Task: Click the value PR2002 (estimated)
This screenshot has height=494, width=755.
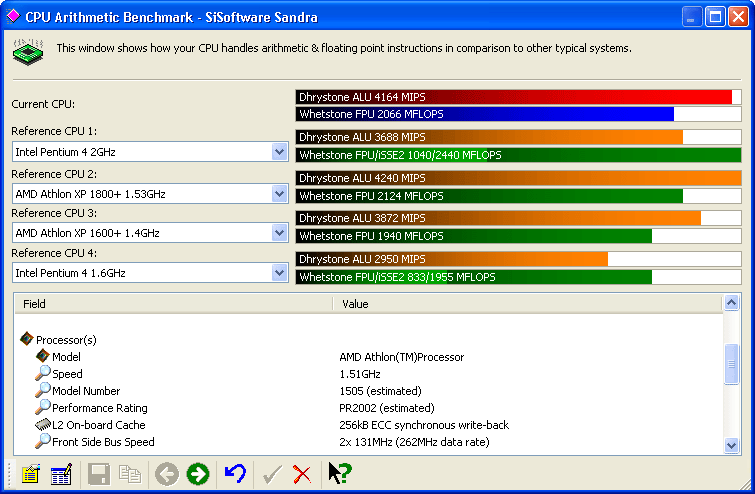Action: click(387, 408)
